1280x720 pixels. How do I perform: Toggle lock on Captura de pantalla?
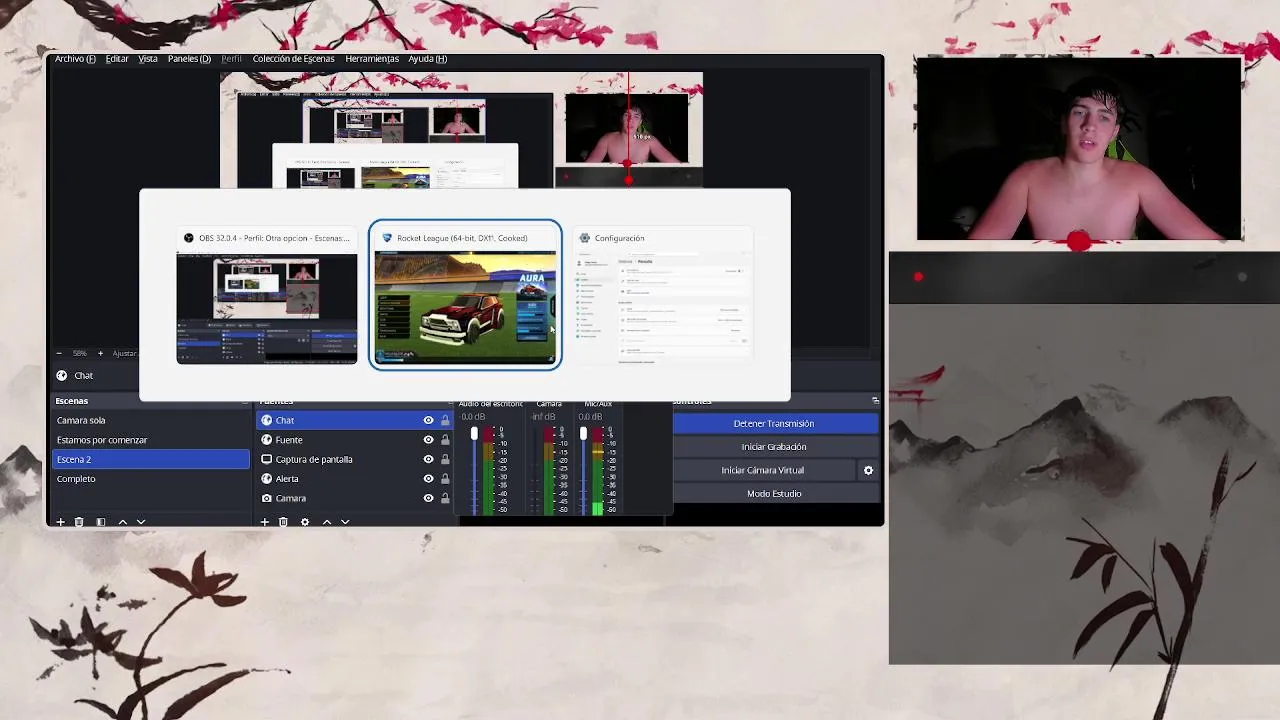coord(445,459)
